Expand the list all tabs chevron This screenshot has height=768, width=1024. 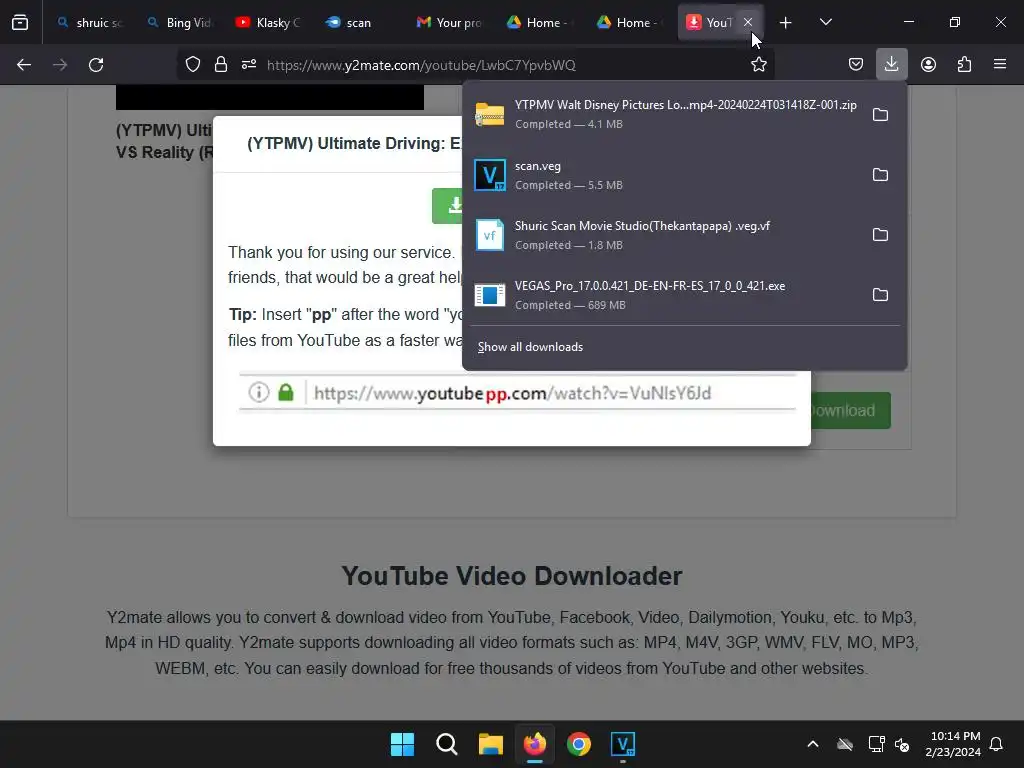tap(825, 22)
